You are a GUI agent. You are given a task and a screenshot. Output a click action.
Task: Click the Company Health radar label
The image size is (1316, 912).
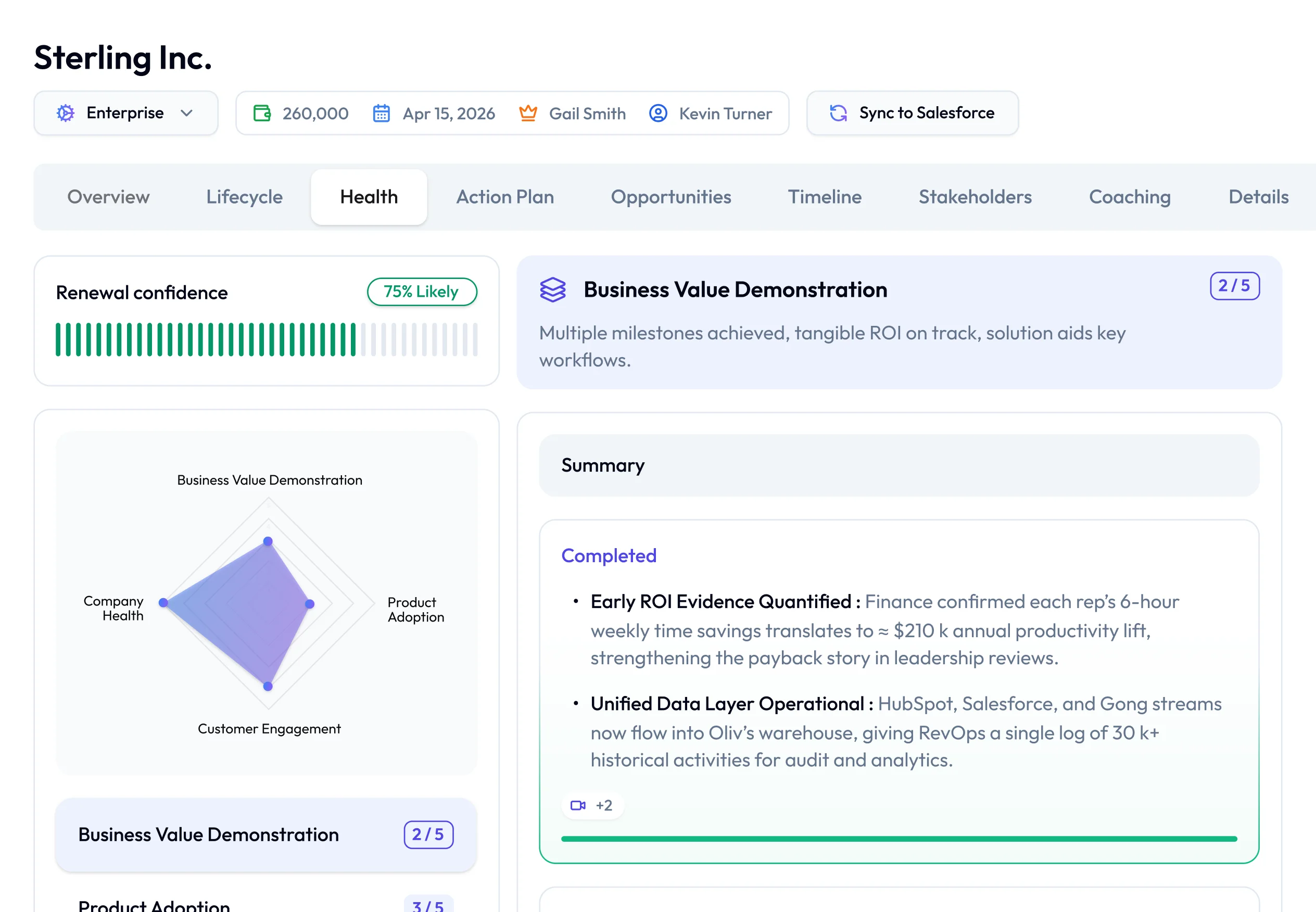point(113,609)
